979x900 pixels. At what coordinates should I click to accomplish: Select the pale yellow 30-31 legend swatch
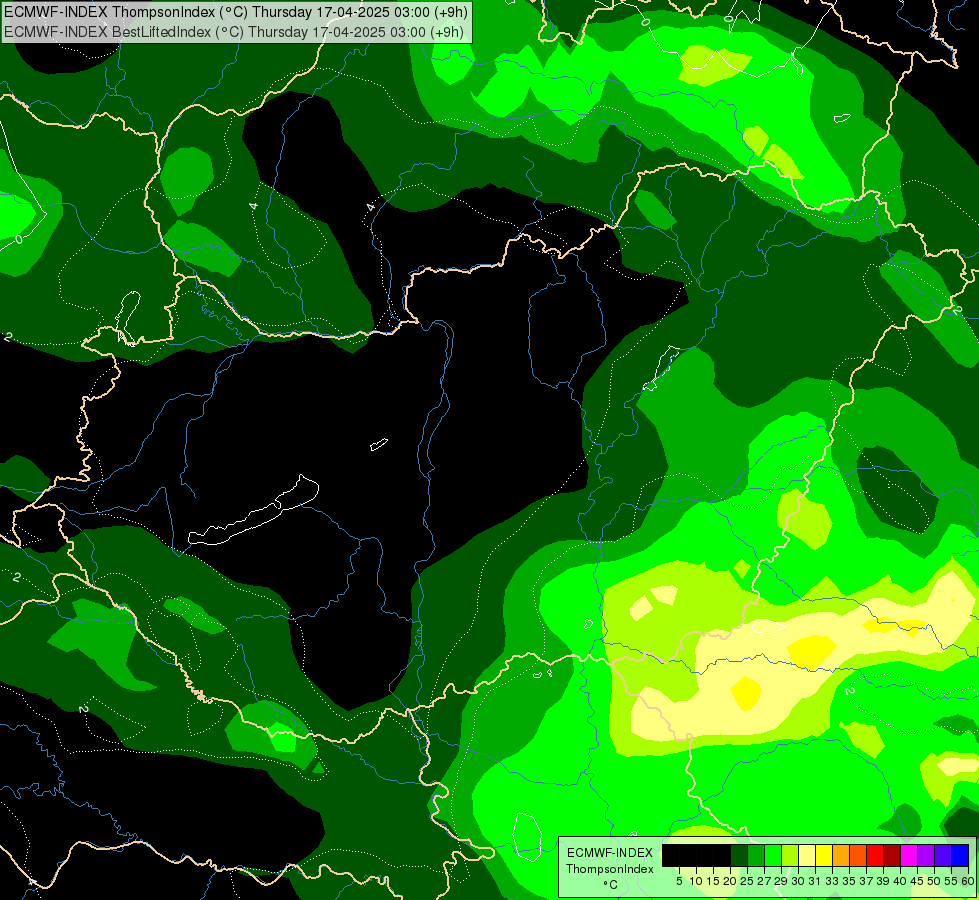pyautogui.click(x=807, y=856)
